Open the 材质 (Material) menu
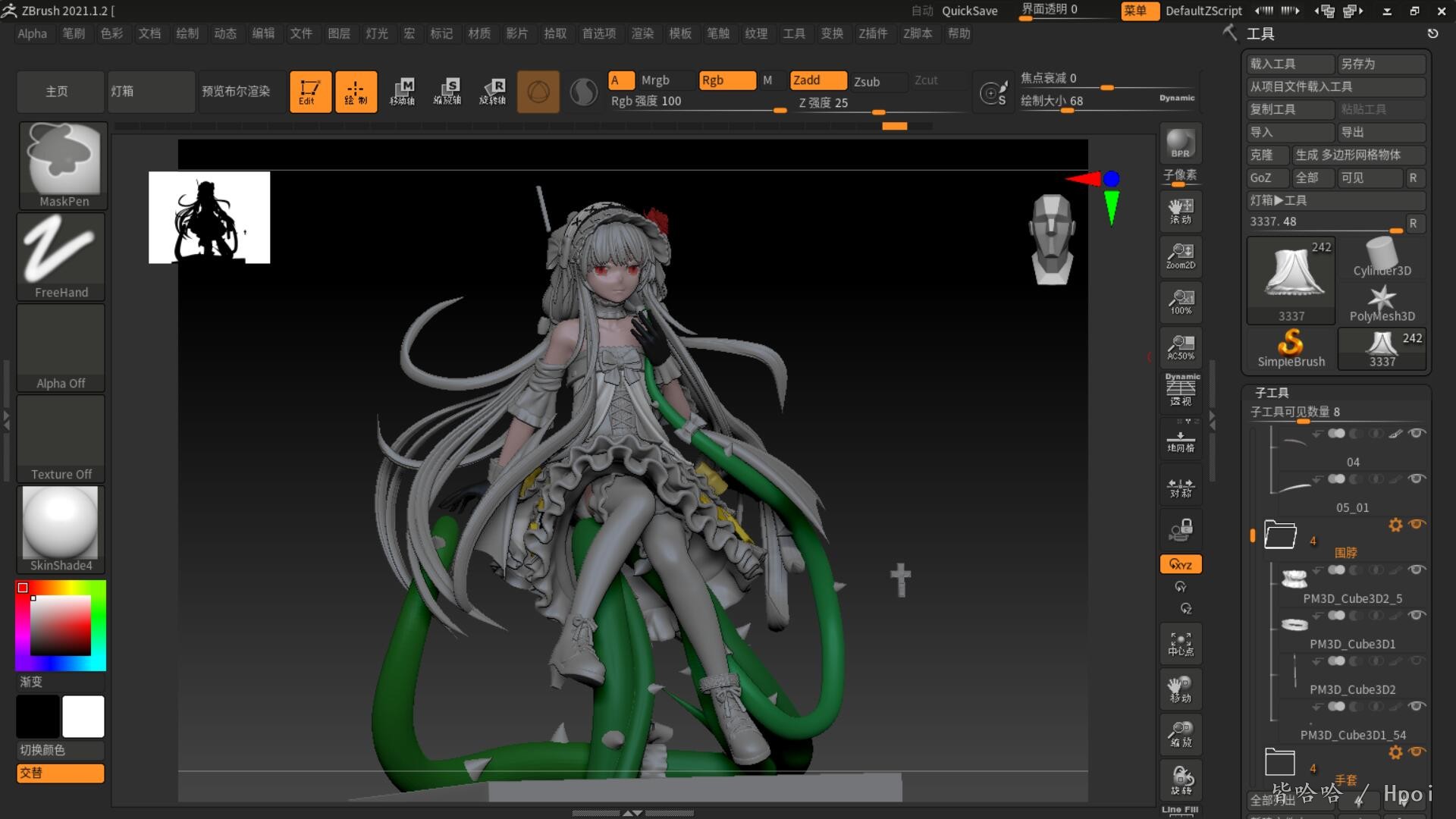 tap(479, 33)
